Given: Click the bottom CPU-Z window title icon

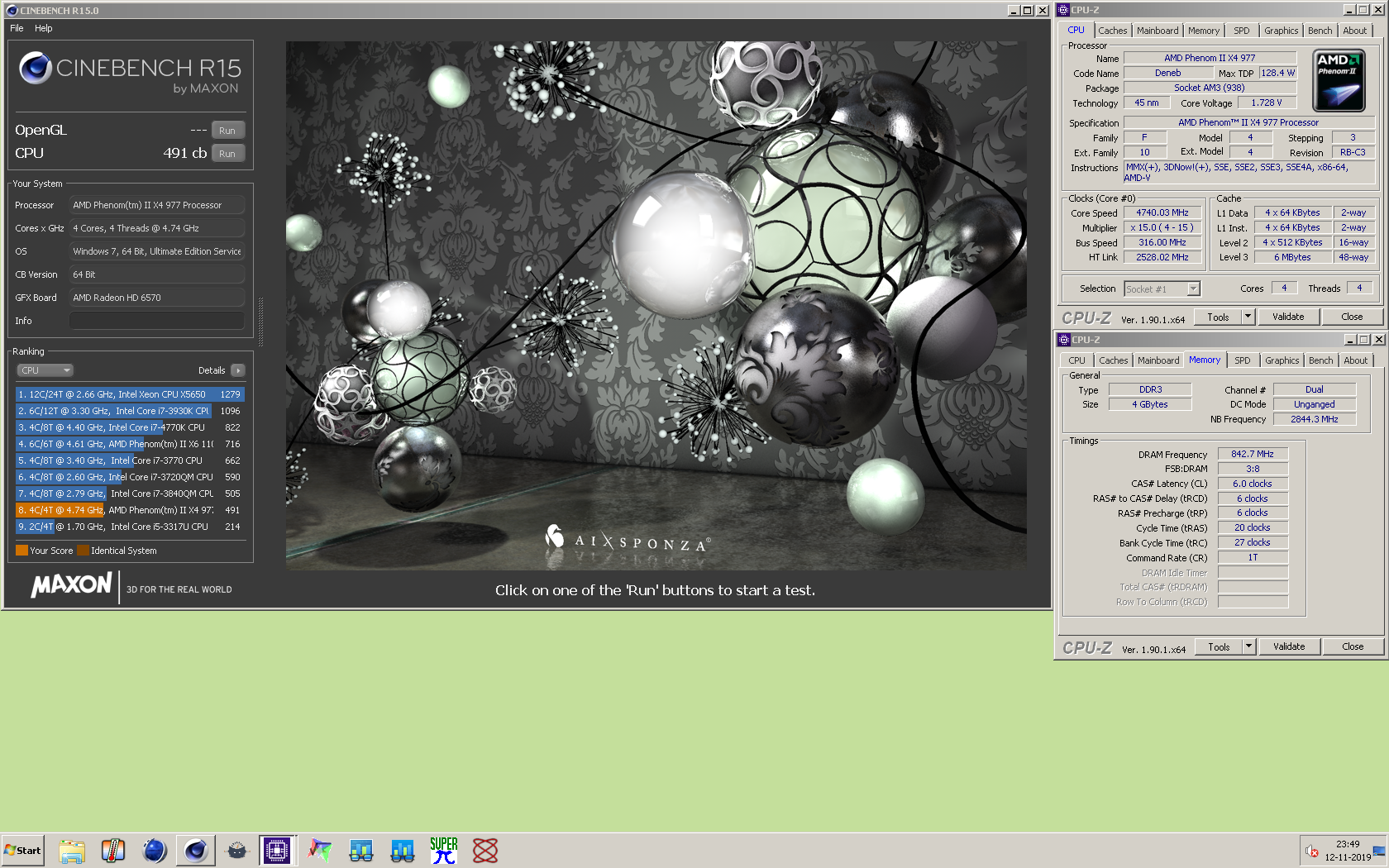Looking at the screenshot, I should click(1065, 340).
